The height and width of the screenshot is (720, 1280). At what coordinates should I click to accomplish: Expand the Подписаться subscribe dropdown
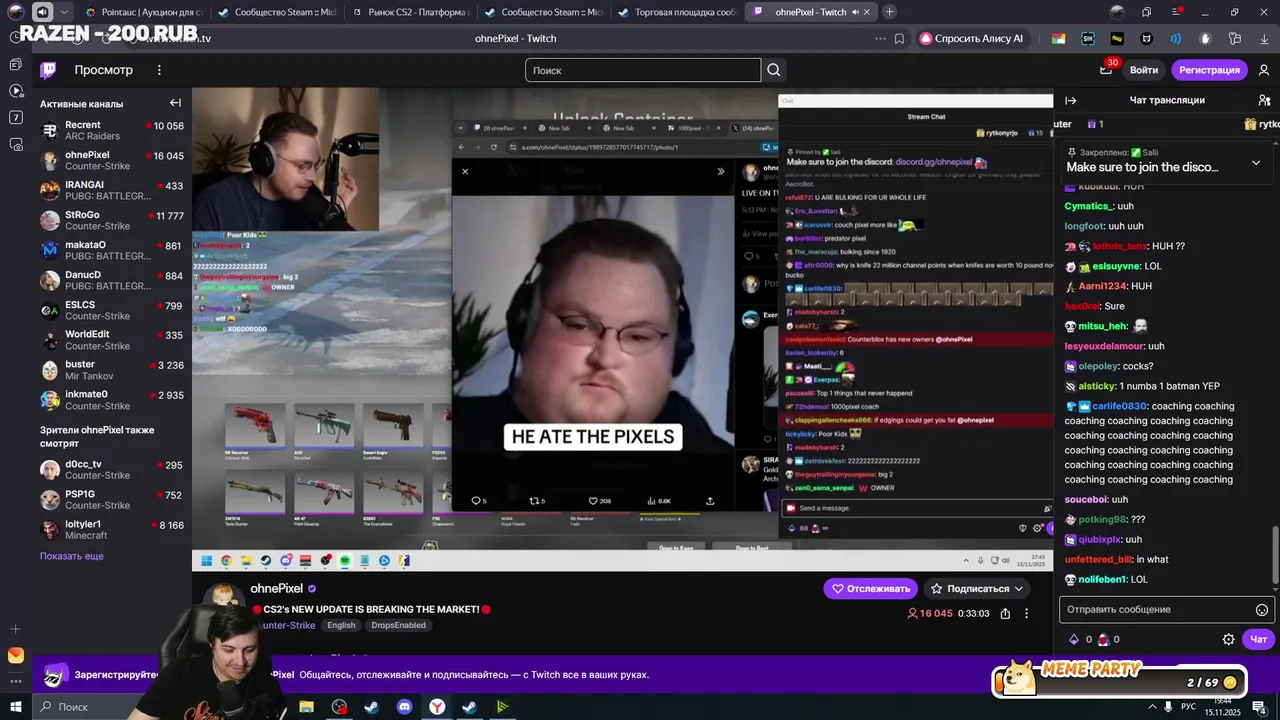click(x=978, y=588)
